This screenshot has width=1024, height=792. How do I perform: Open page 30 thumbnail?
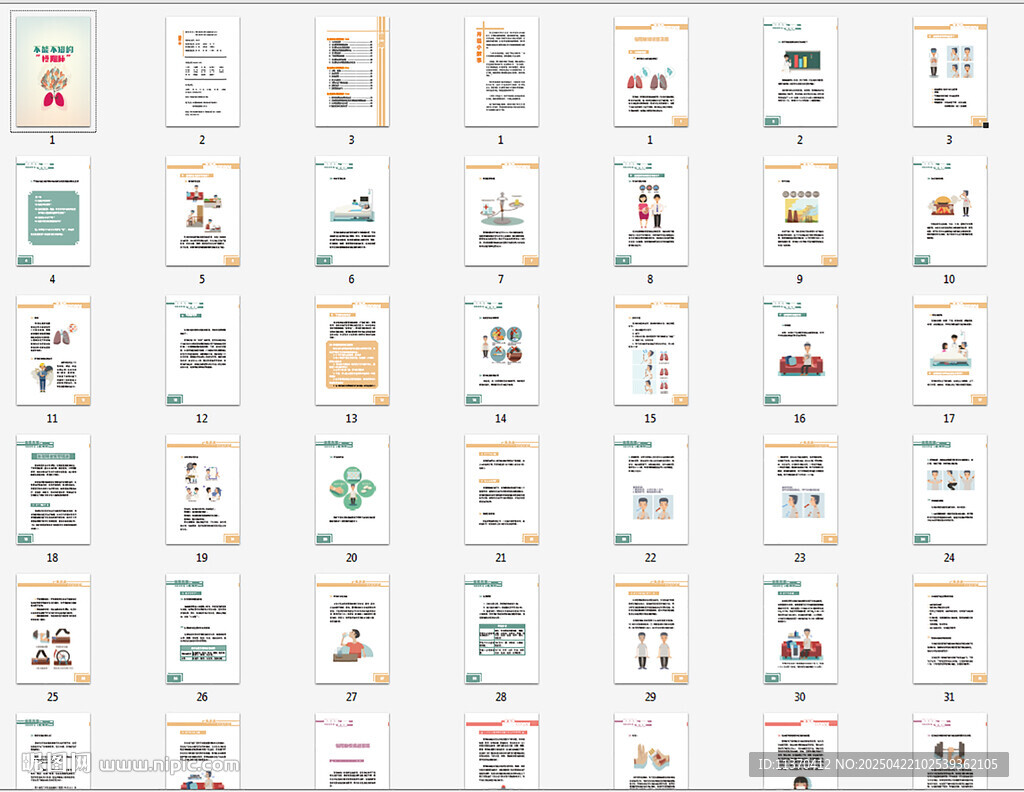801,628
